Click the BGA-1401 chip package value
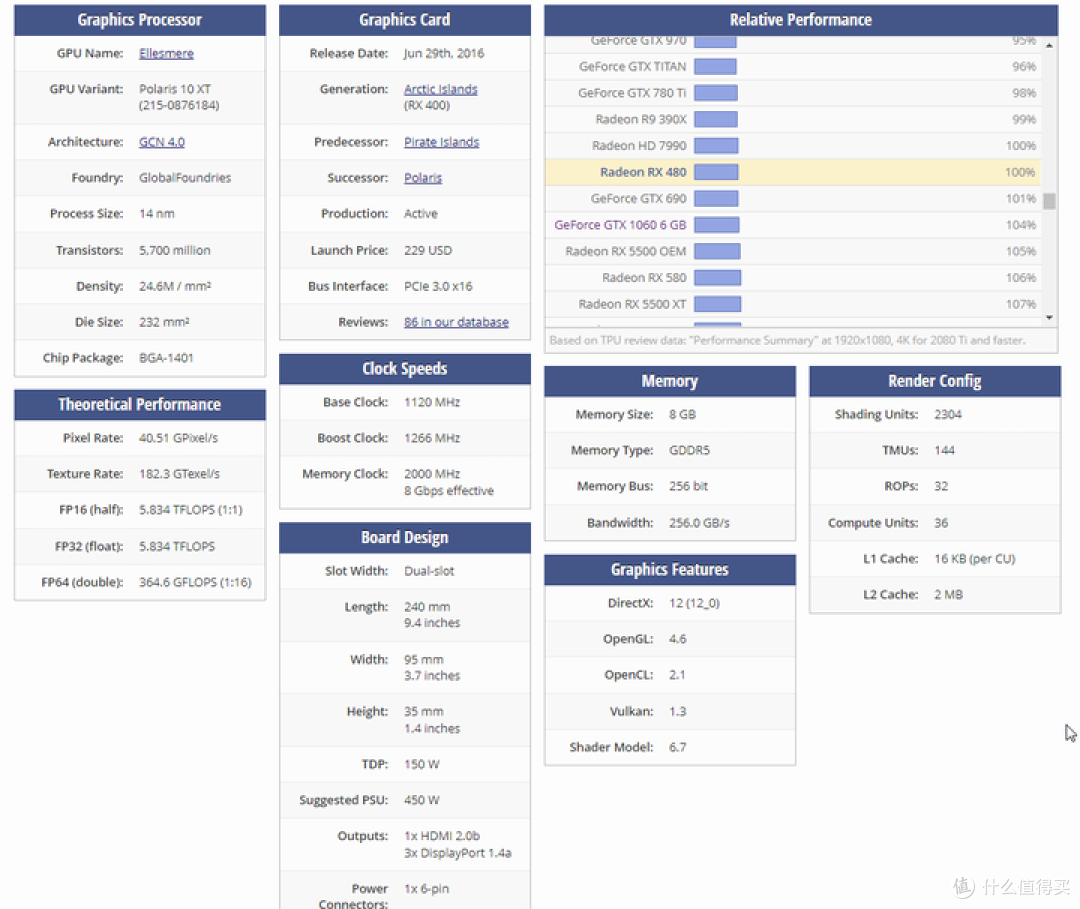The height and width of the screenshot is (909, 1080). click(167, 357)
